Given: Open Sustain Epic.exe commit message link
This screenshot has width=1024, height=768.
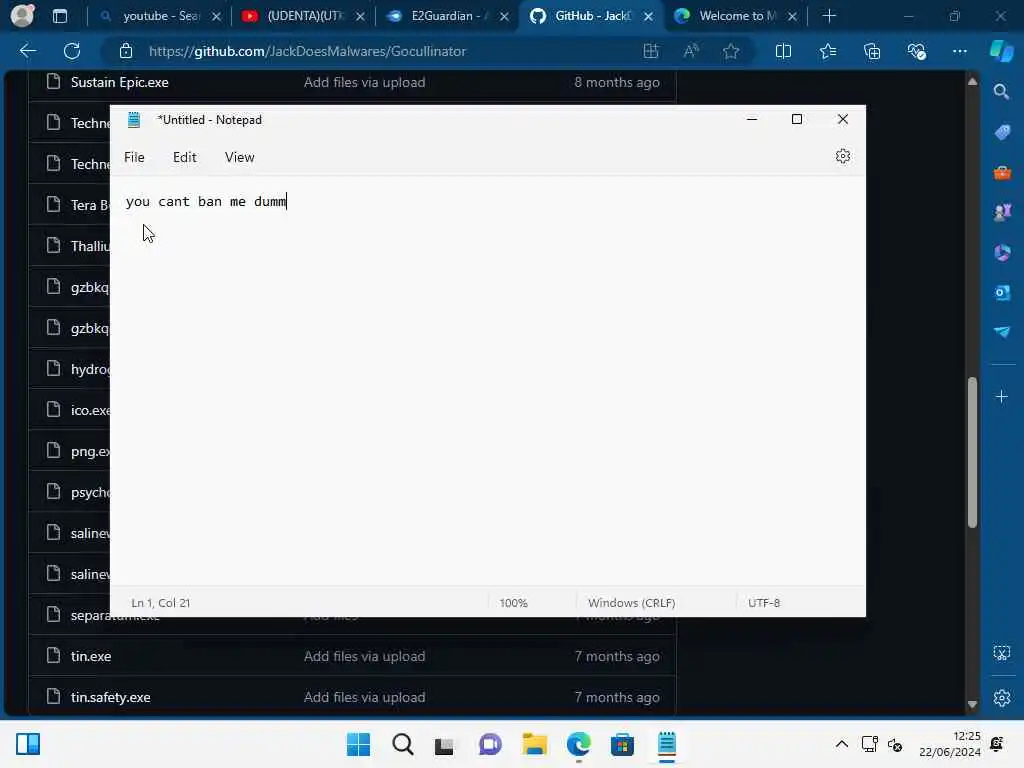Looking at the screenshot, I should [x=364, y=82].
